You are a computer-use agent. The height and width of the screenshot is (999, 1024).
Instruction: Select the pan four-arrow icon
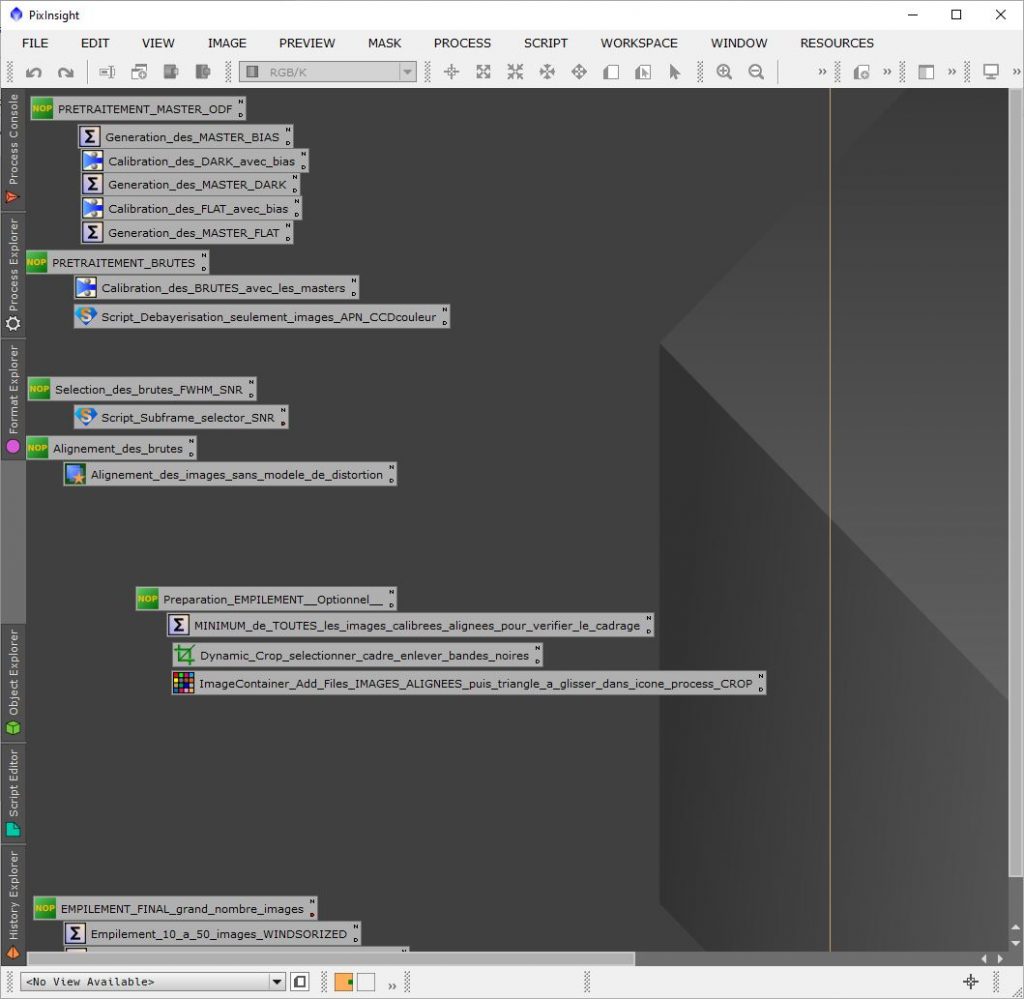point(547,72)
